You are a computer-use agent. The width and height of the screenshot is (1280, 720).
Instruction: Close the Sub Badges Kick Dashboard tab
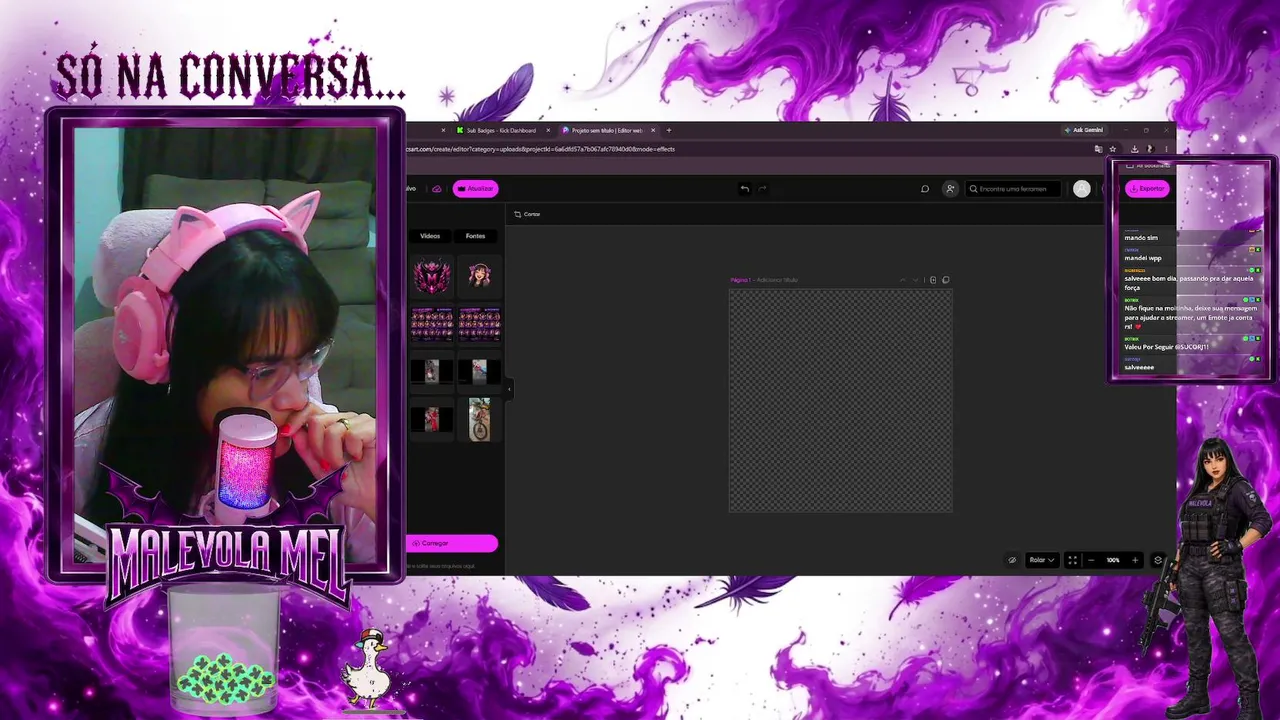[548, 130]
